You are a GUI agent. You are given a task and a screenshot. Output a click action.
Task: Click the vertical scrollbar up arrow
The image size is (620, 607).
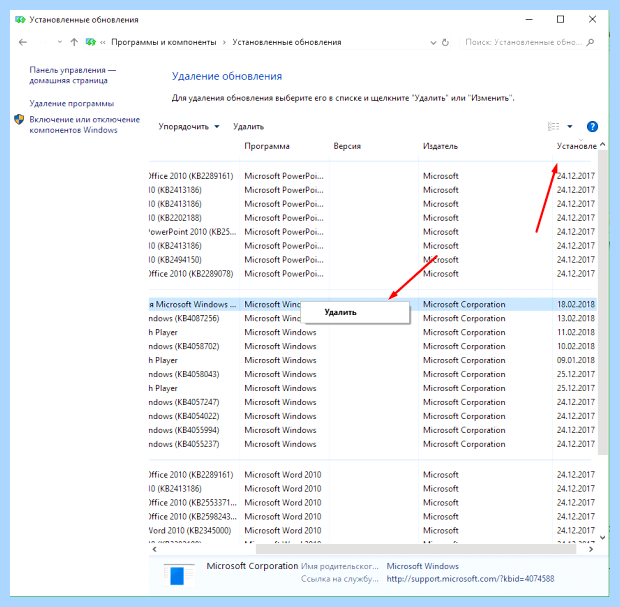pos(602,144)
